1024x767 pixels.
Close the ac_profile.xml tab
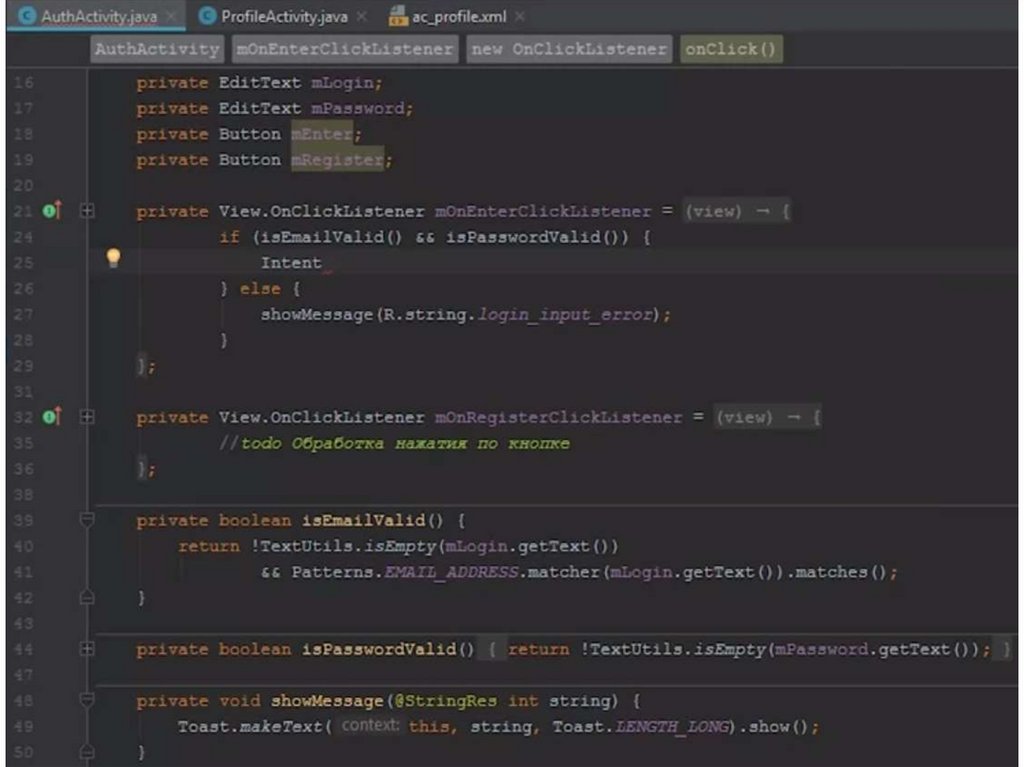[x=520, y=17]
